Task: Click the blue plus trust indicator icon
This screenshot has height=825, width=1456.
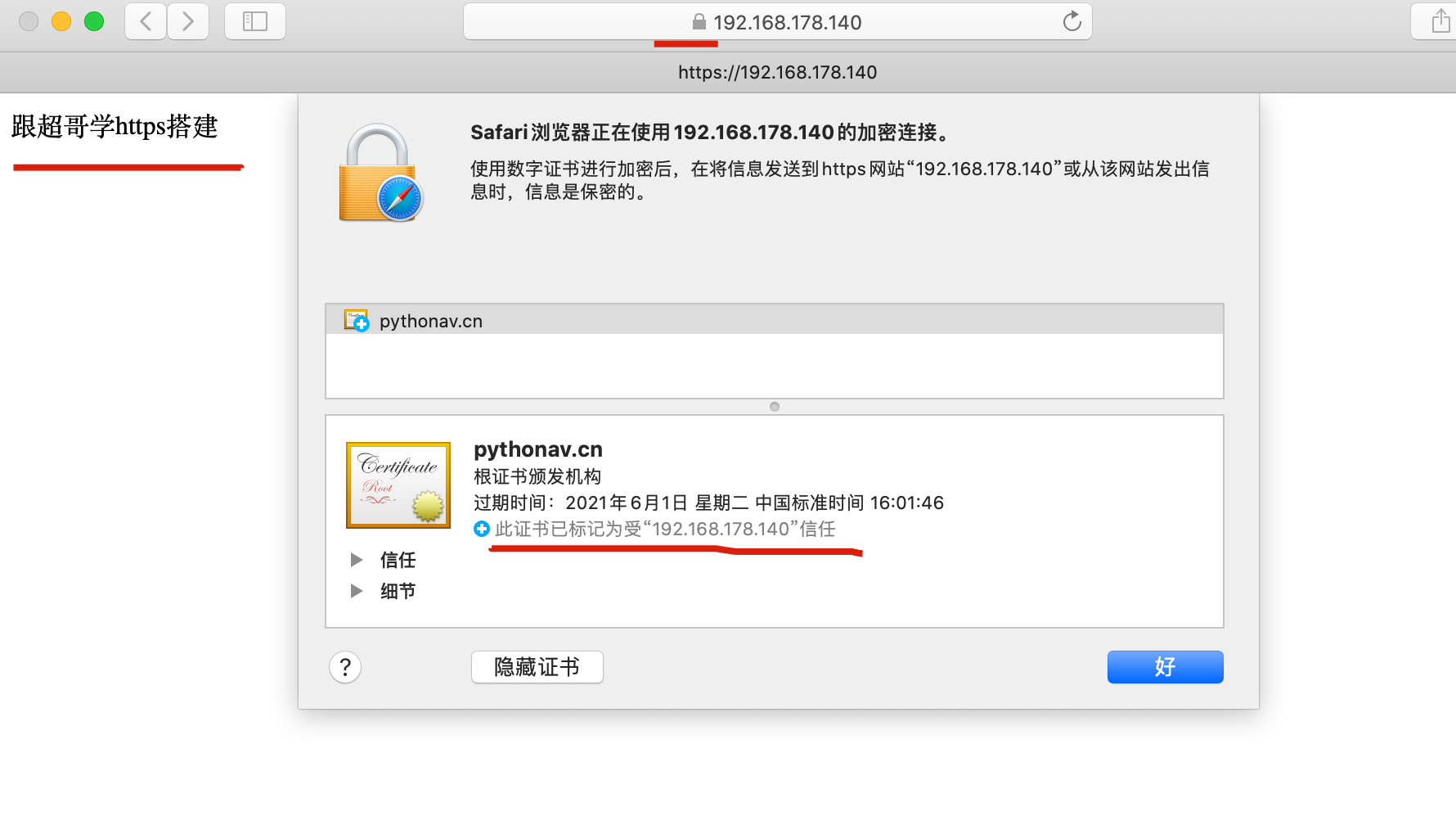Action: click(x=482, y=529)
